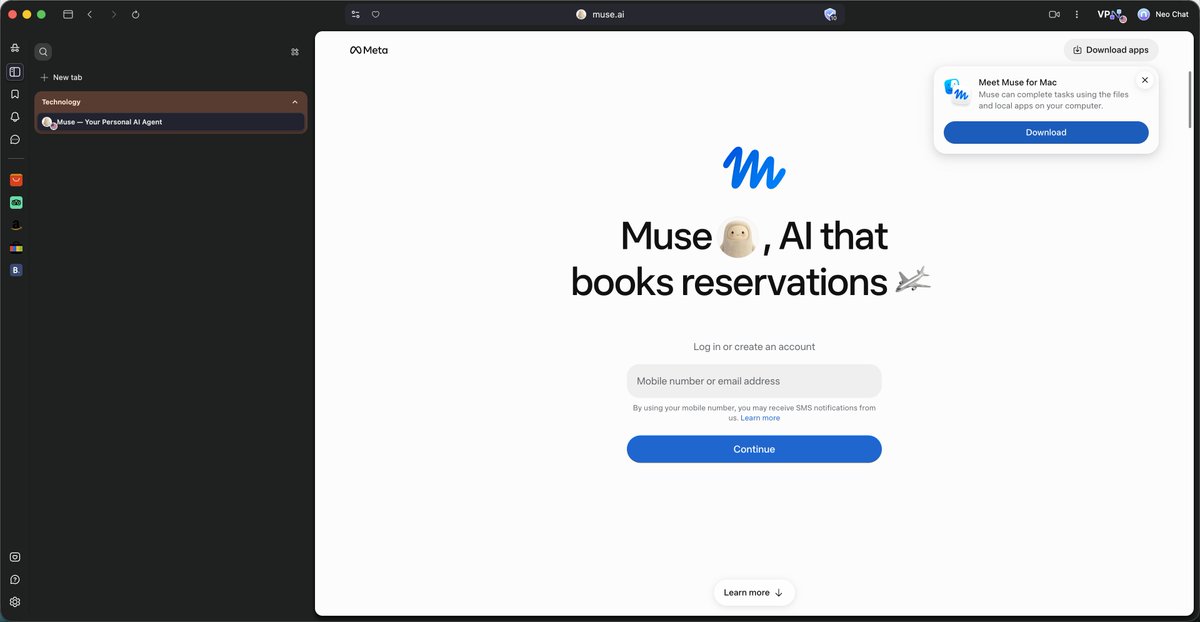The height and width of the screenshot is (622, 1200).
Task: Open the notifications bell icon
Action: [15, 117]
